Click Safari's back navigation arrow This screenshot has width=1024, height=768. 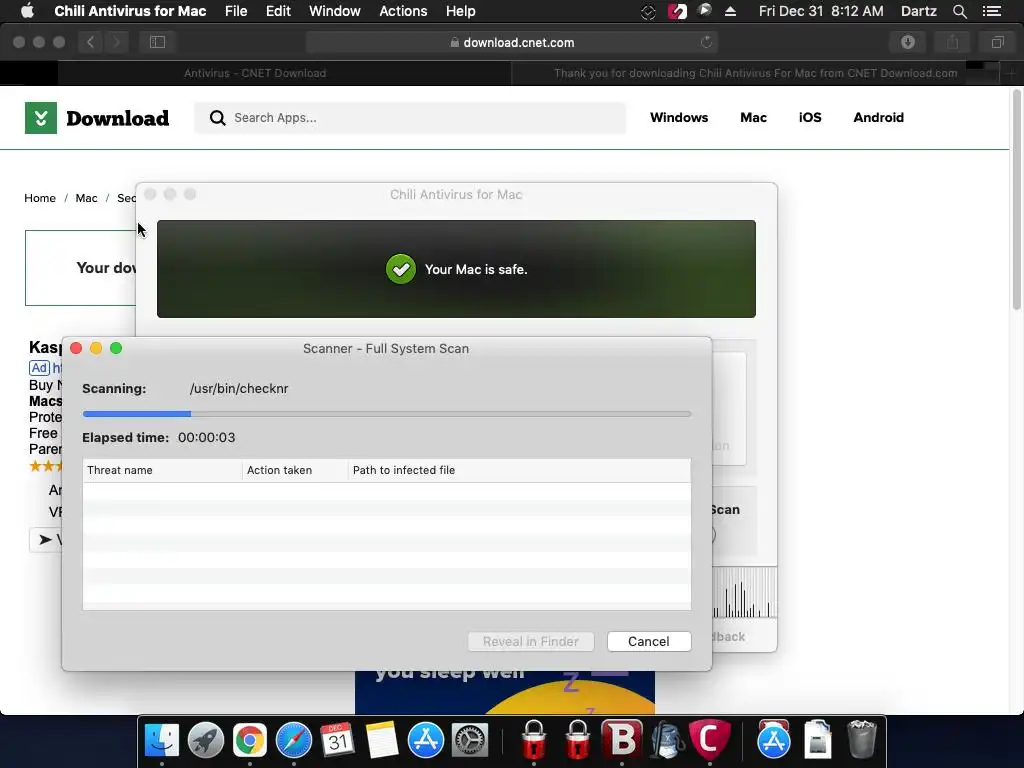tap(91, 42)
